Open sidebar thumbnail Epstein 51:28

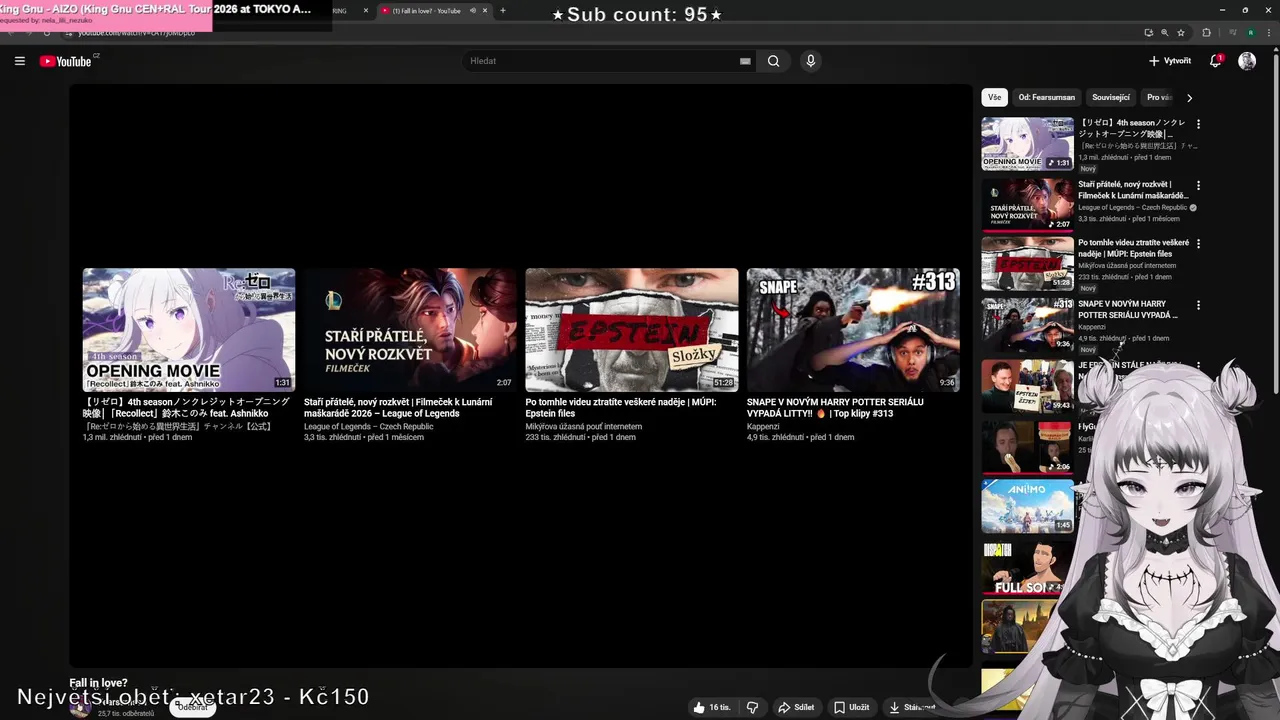1027,263
